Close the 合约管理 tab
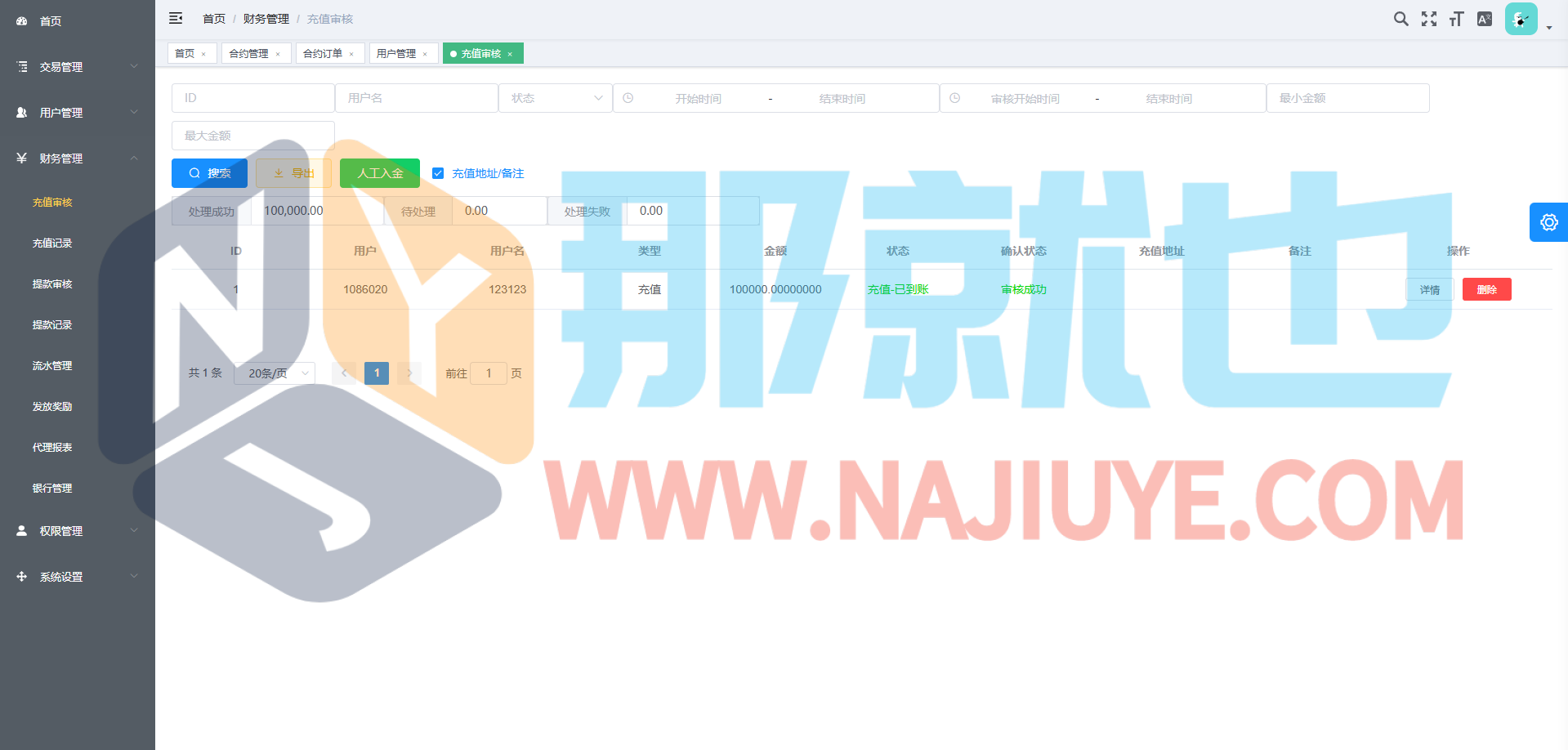Image resolution: width=1568 pixels, height=750 pixels. click(x=278, y=54)
